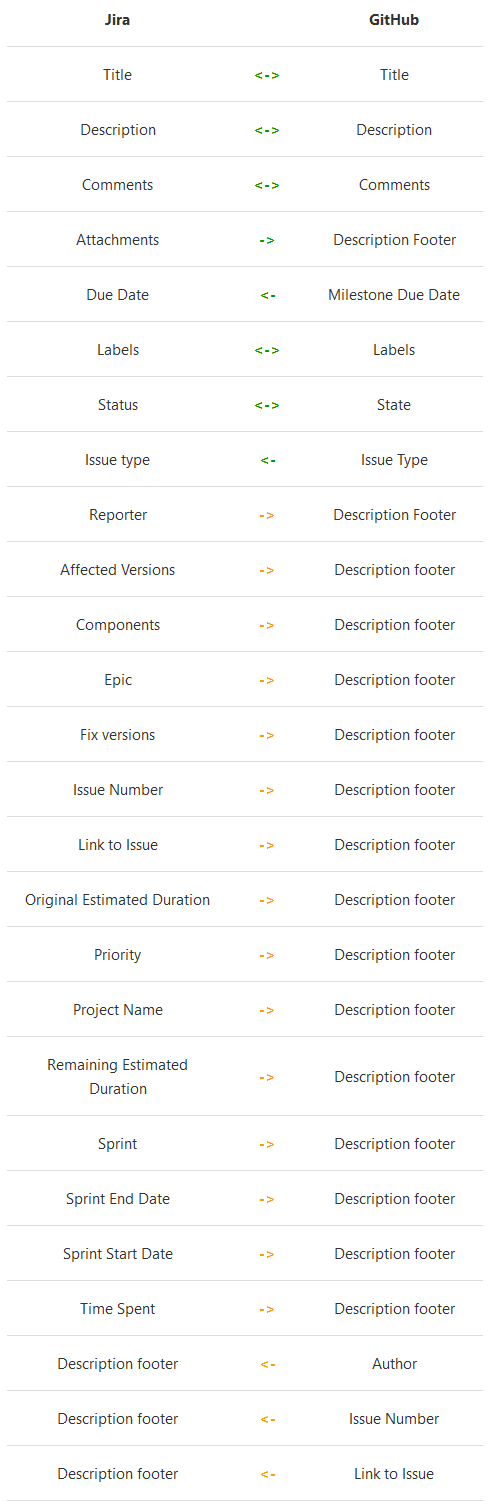
Task: Select the Original Estimated Duration cell
Action: pos(118,900)
